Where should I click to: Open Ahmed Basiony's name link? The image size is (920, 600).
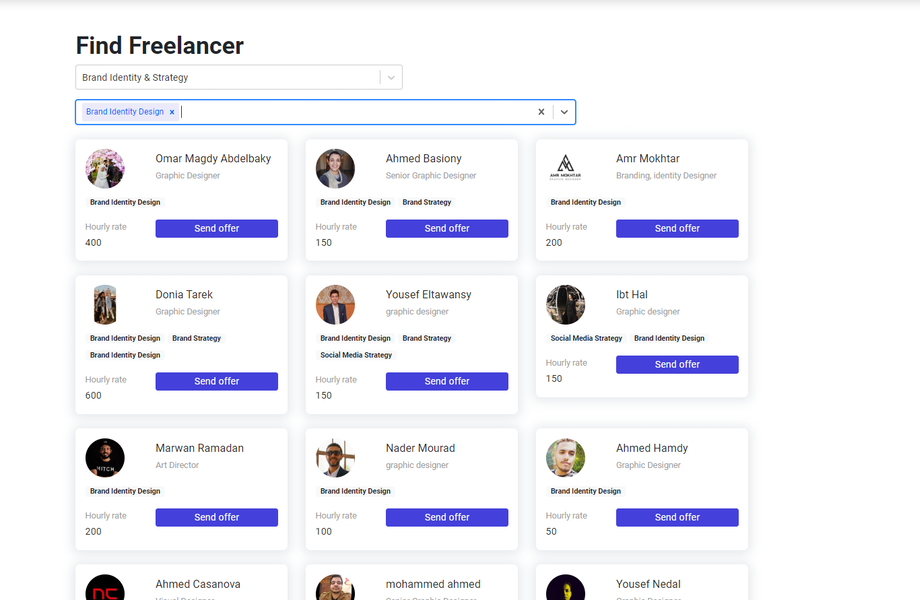(423, 158)
